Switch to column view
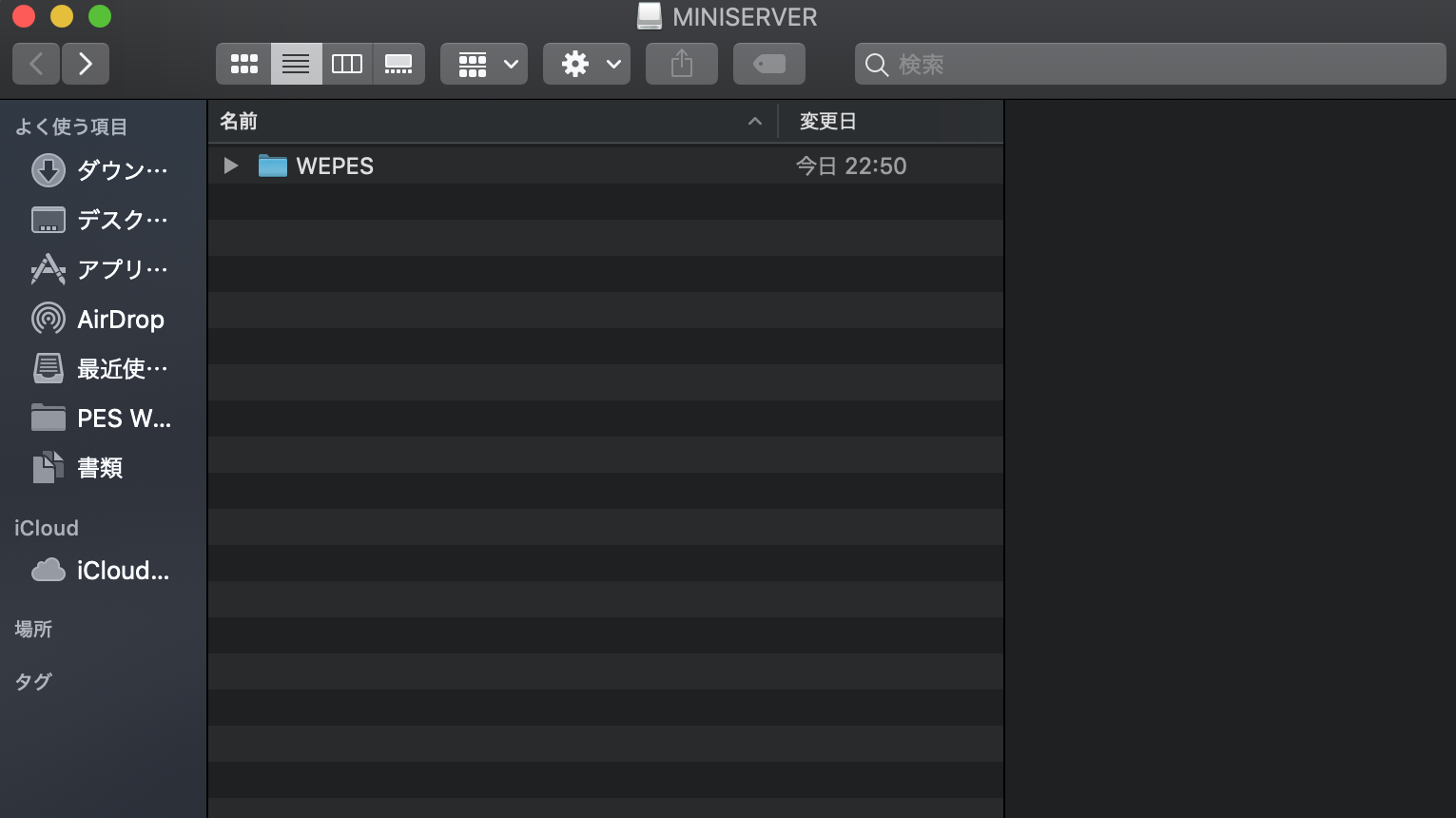The width and height of the screenshot is (1456, 818). coord(347,64)
